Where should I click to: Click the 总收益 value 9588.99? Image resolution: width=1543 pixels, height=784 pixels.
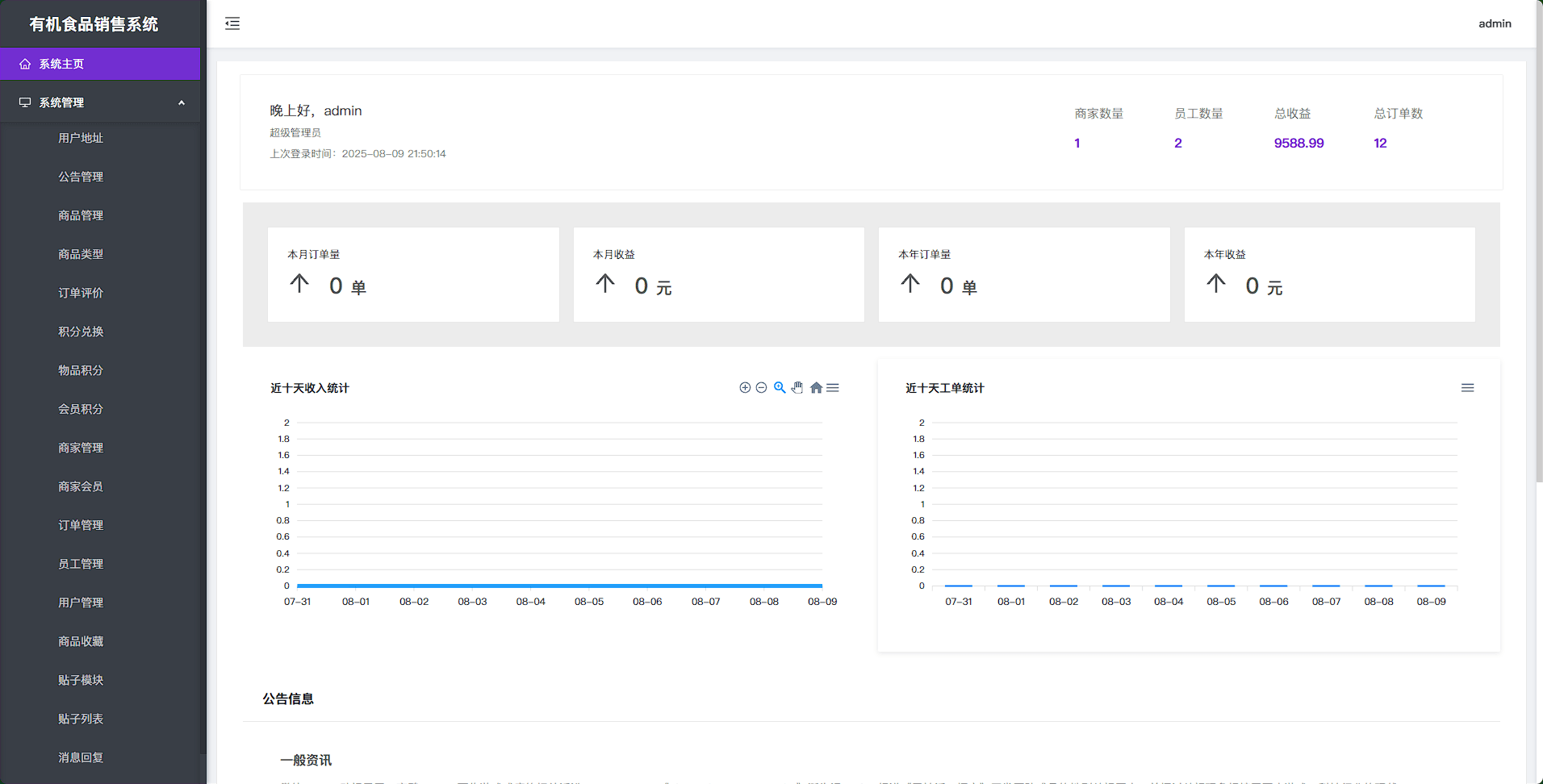click(x=1298, y=143)
